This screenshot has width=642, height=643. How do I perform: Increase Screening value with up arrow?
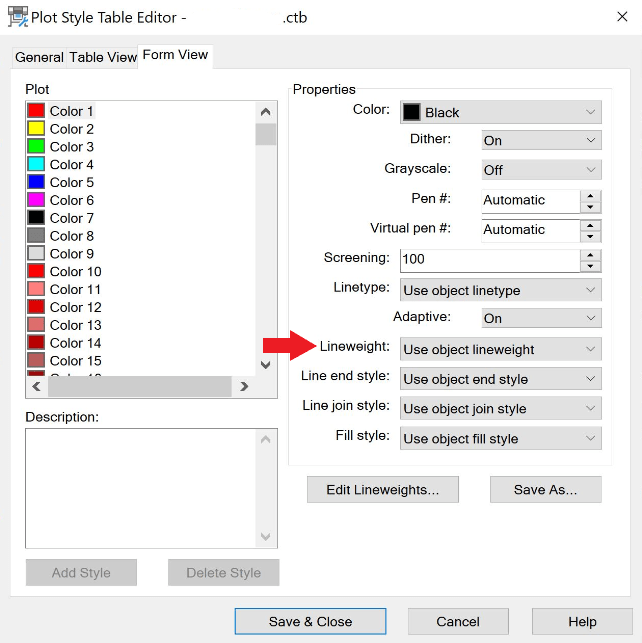pos(590,255)
